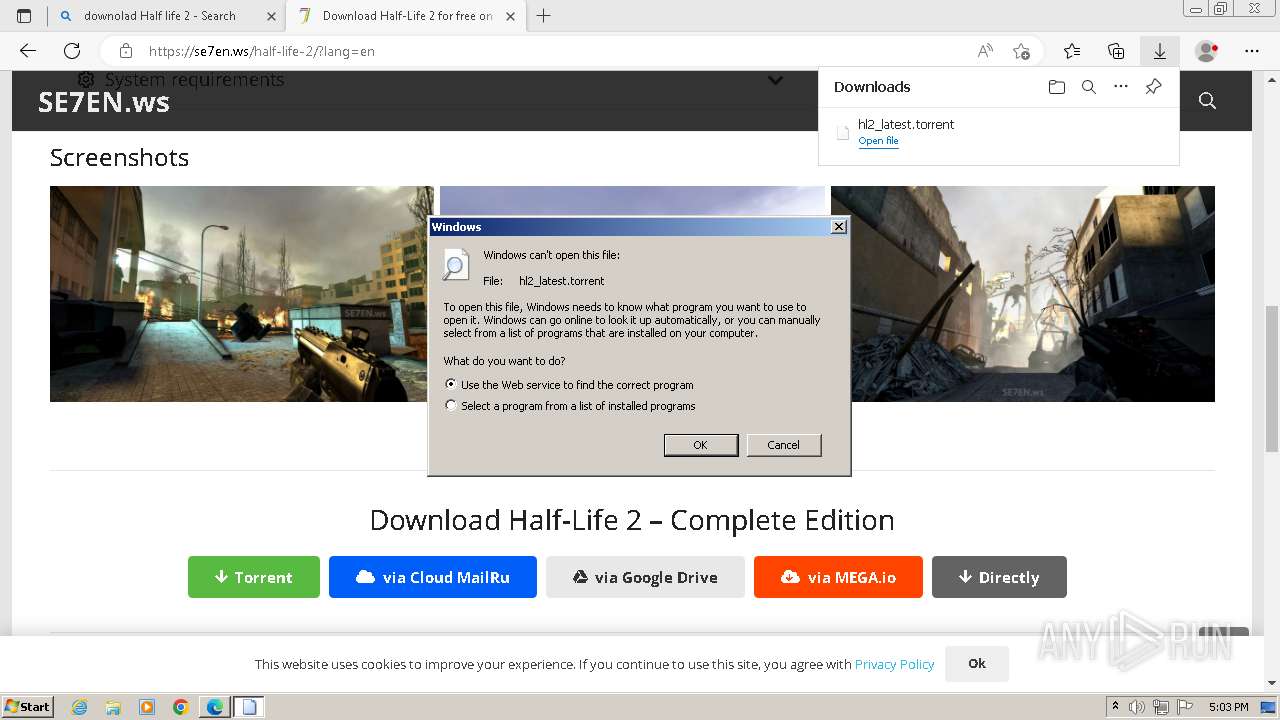
Task: Open Edge tab actions menu icon
Action: point(24,16)
